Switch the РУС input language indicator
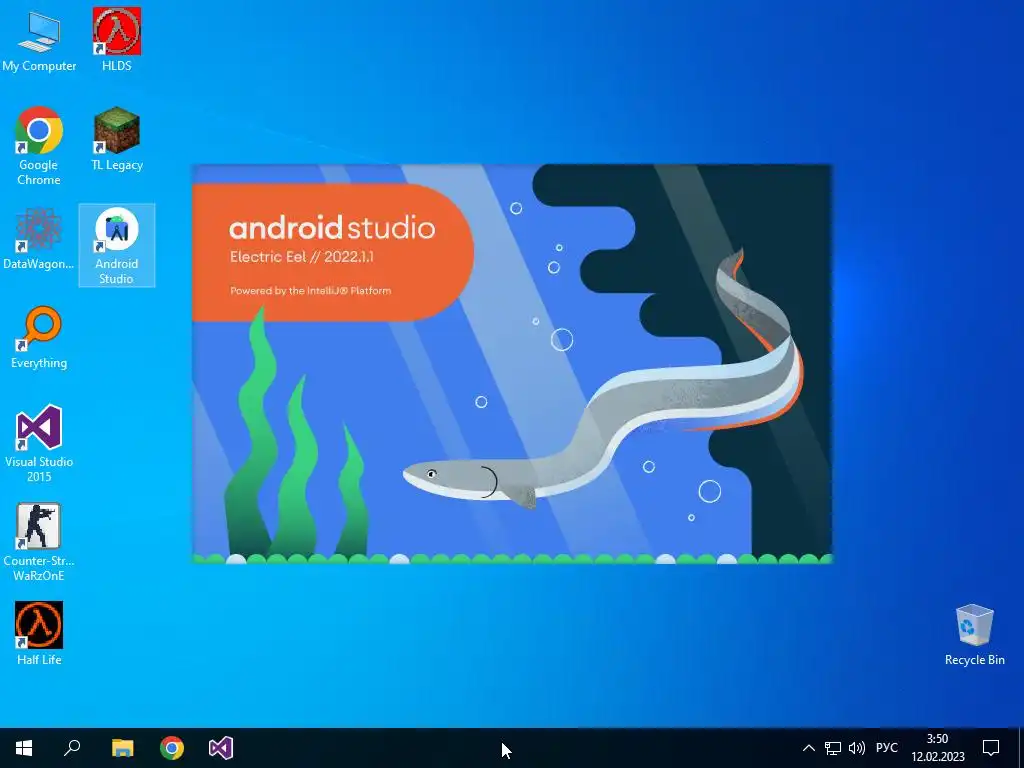The width and height of the screenshot is (1024, 768). [x=887, y=748]
